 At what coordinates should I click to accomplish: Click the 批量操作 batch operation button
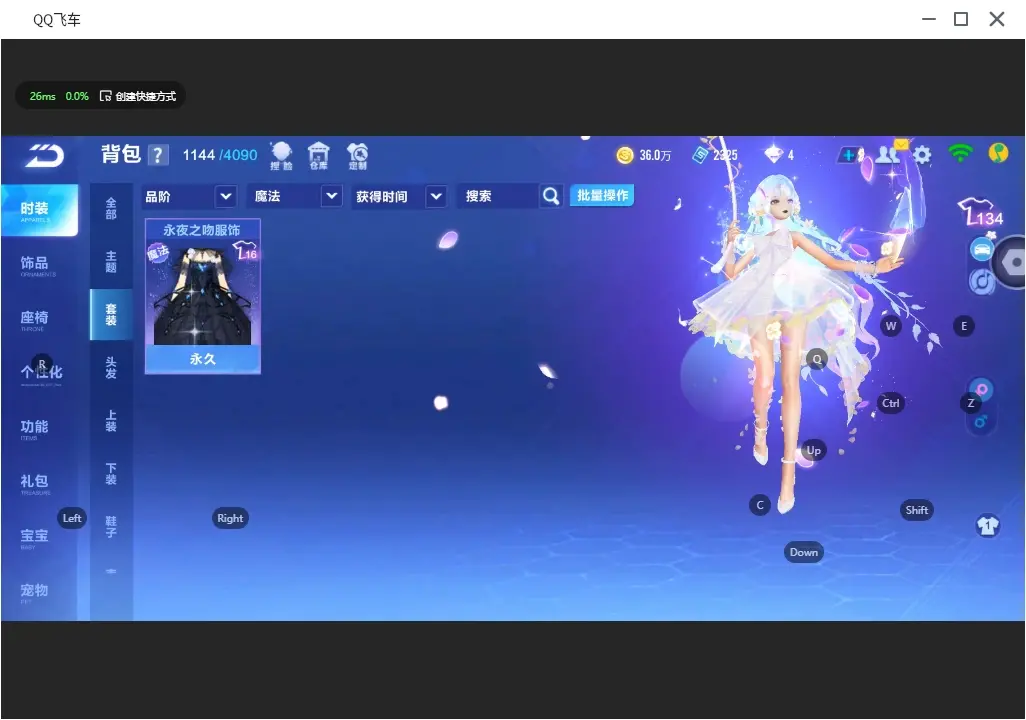[x=602, y=195]
